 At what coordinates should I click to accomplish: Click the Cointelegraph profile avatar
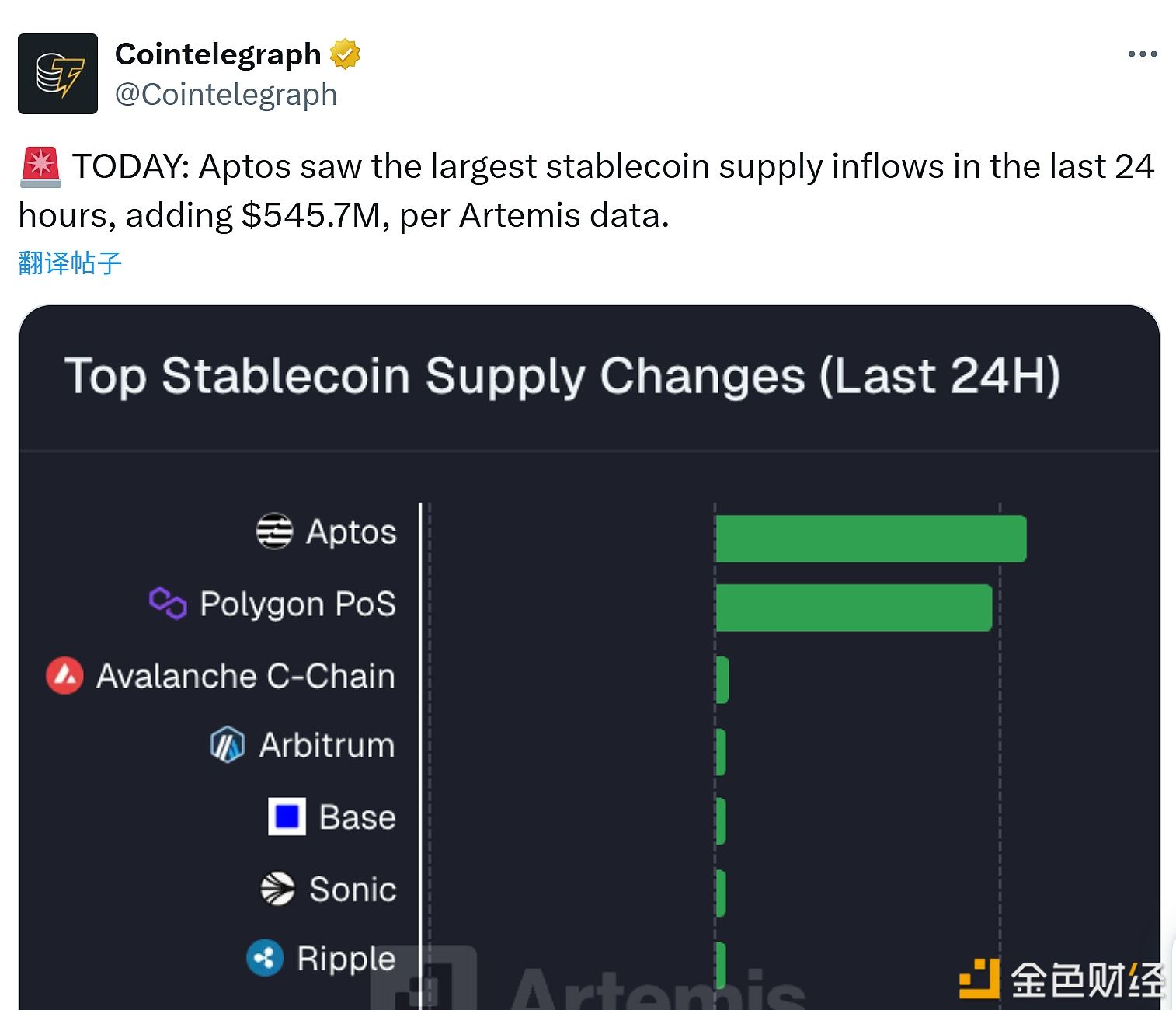click(57, 74)
